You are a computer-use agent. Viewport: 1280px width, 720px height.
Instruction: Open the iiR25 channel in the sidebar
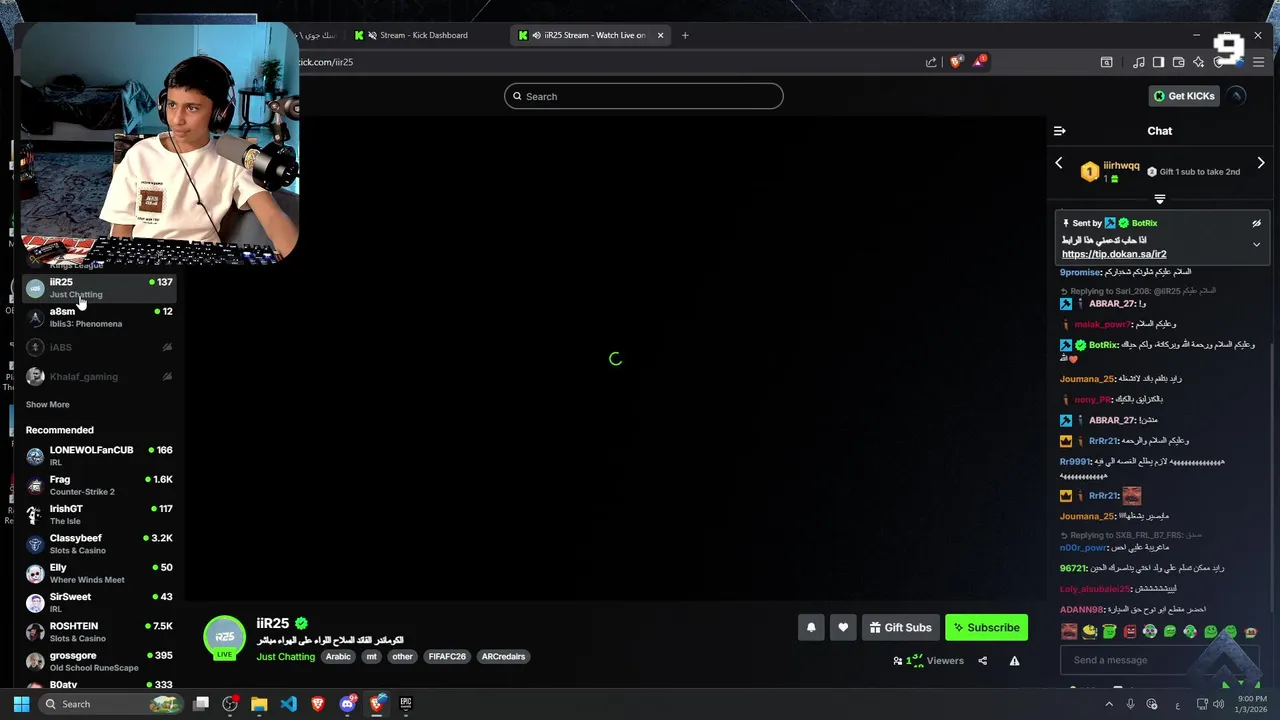[100, 288]
